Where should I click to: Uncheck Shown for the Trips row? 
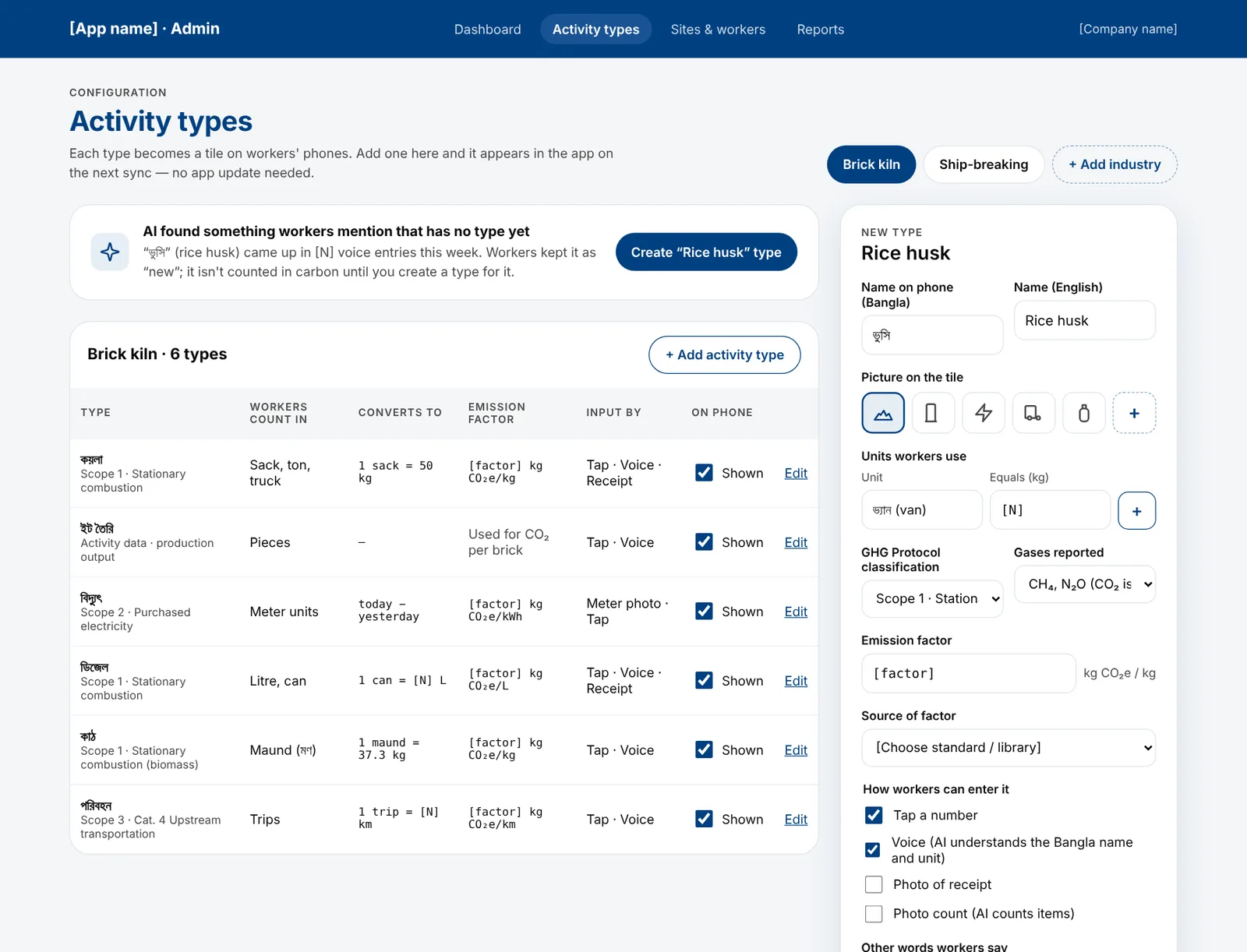tap(704, 820)
